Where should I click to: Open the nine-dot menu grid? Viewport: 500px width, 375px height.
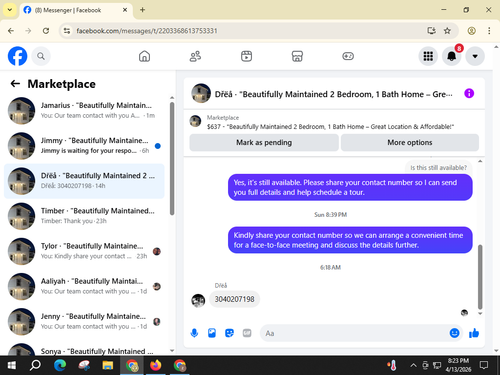[x=428, y=56]
